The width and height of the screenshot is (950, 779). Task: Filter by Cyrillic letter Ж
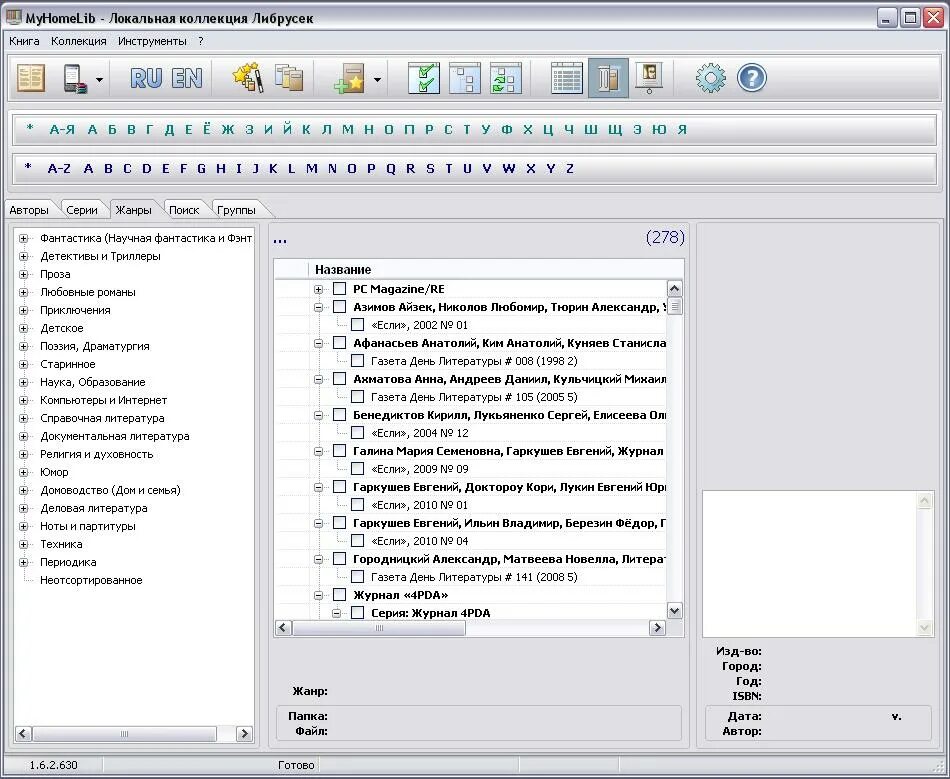pos(227,129)
